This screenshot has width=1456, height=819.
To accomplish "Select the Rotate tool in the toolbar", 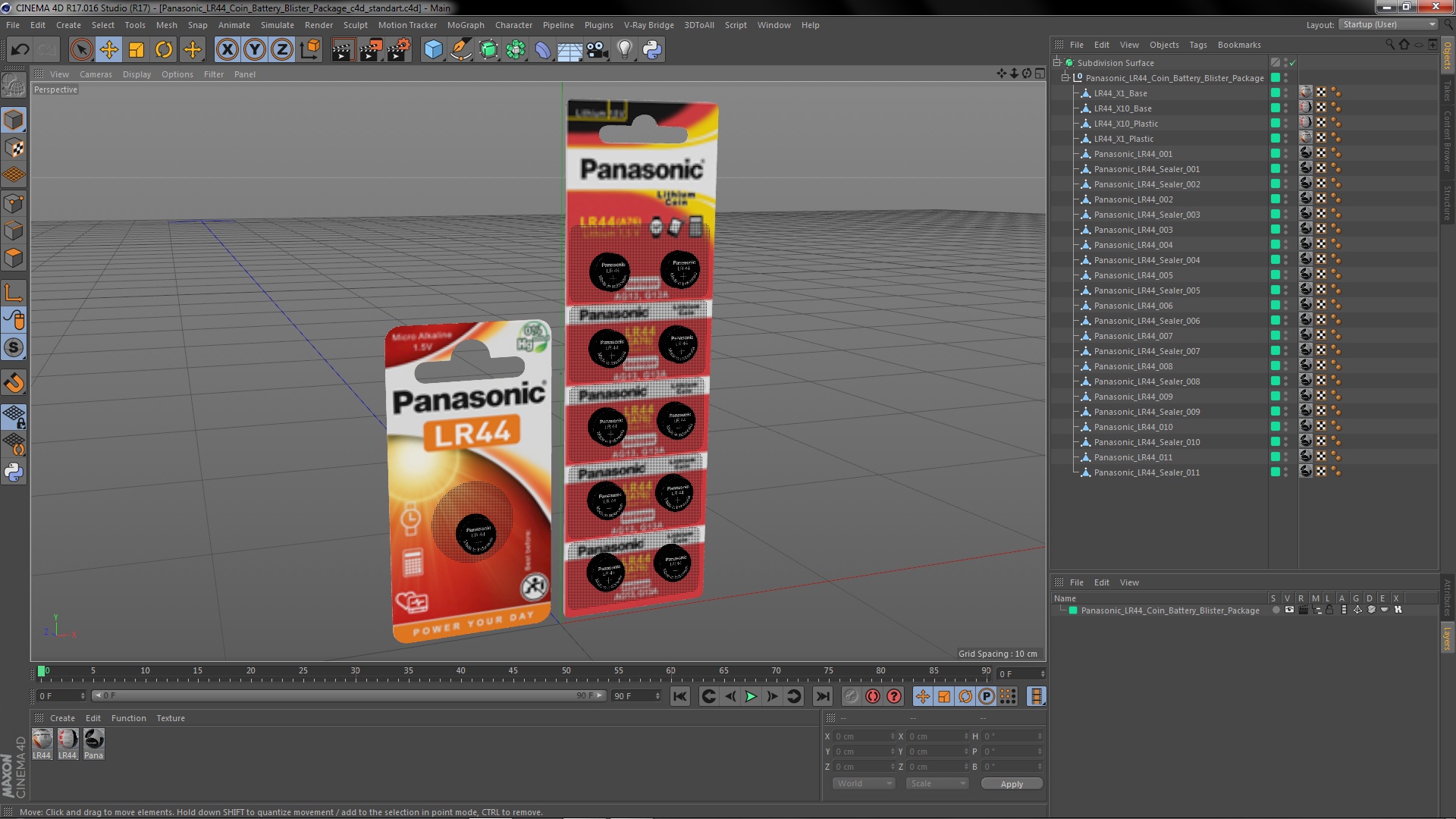I will pos(164,50).
